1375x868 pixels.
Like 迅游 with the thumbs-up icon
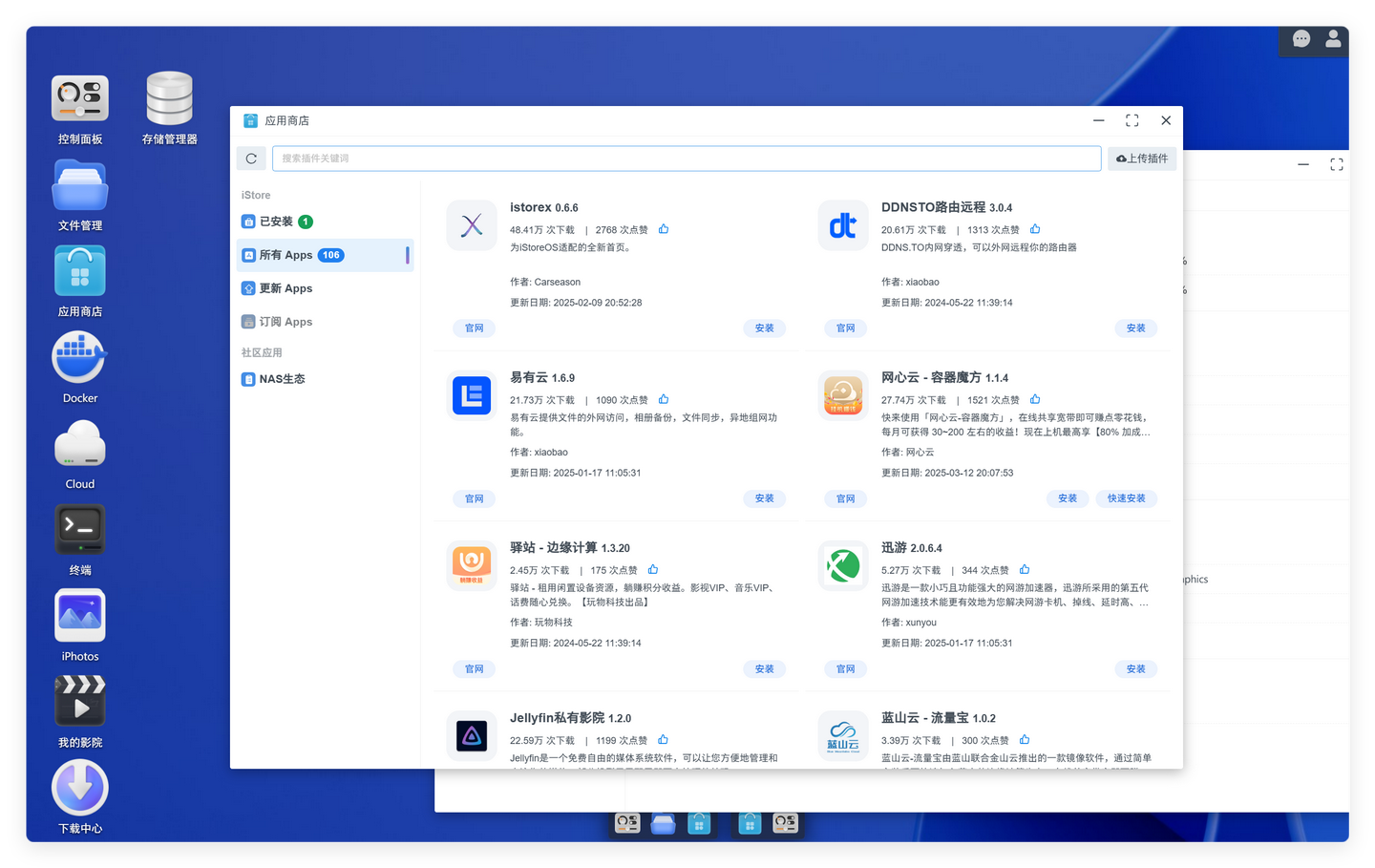1025,569
